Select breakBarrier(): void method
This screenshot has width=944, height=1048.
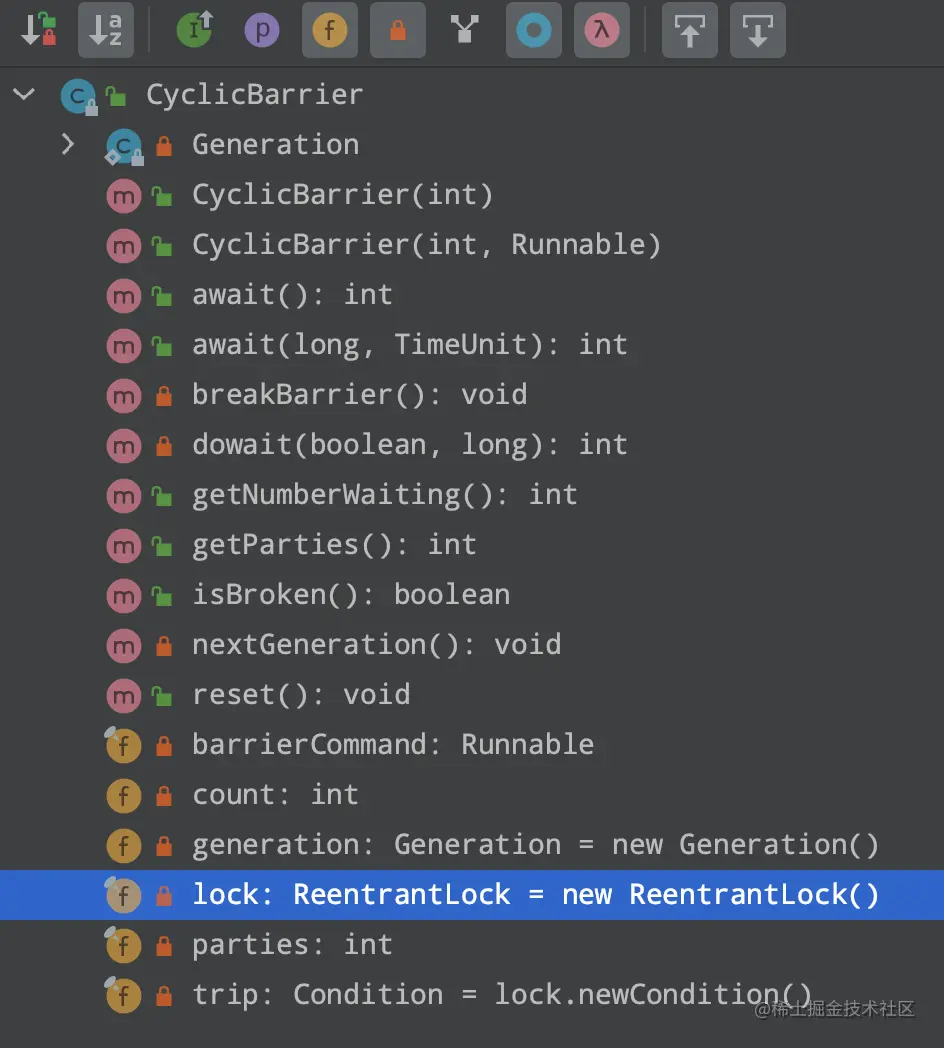pos(472,394)
